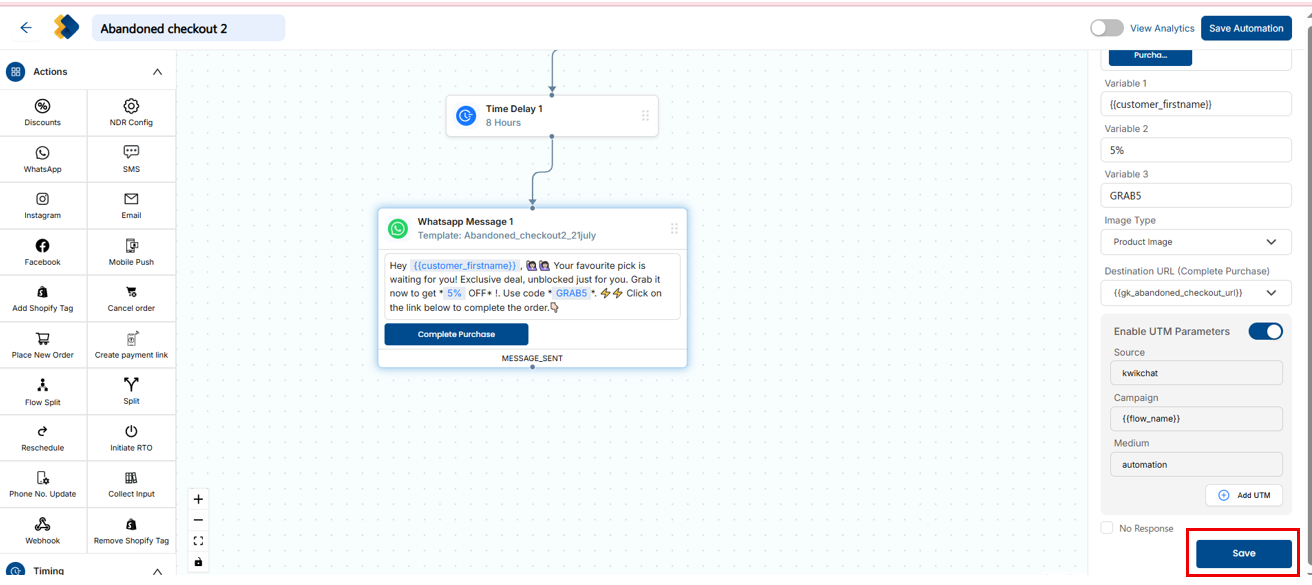1312x585 pixels.
Task: Insert a Split node
Action: click(131, 392)
